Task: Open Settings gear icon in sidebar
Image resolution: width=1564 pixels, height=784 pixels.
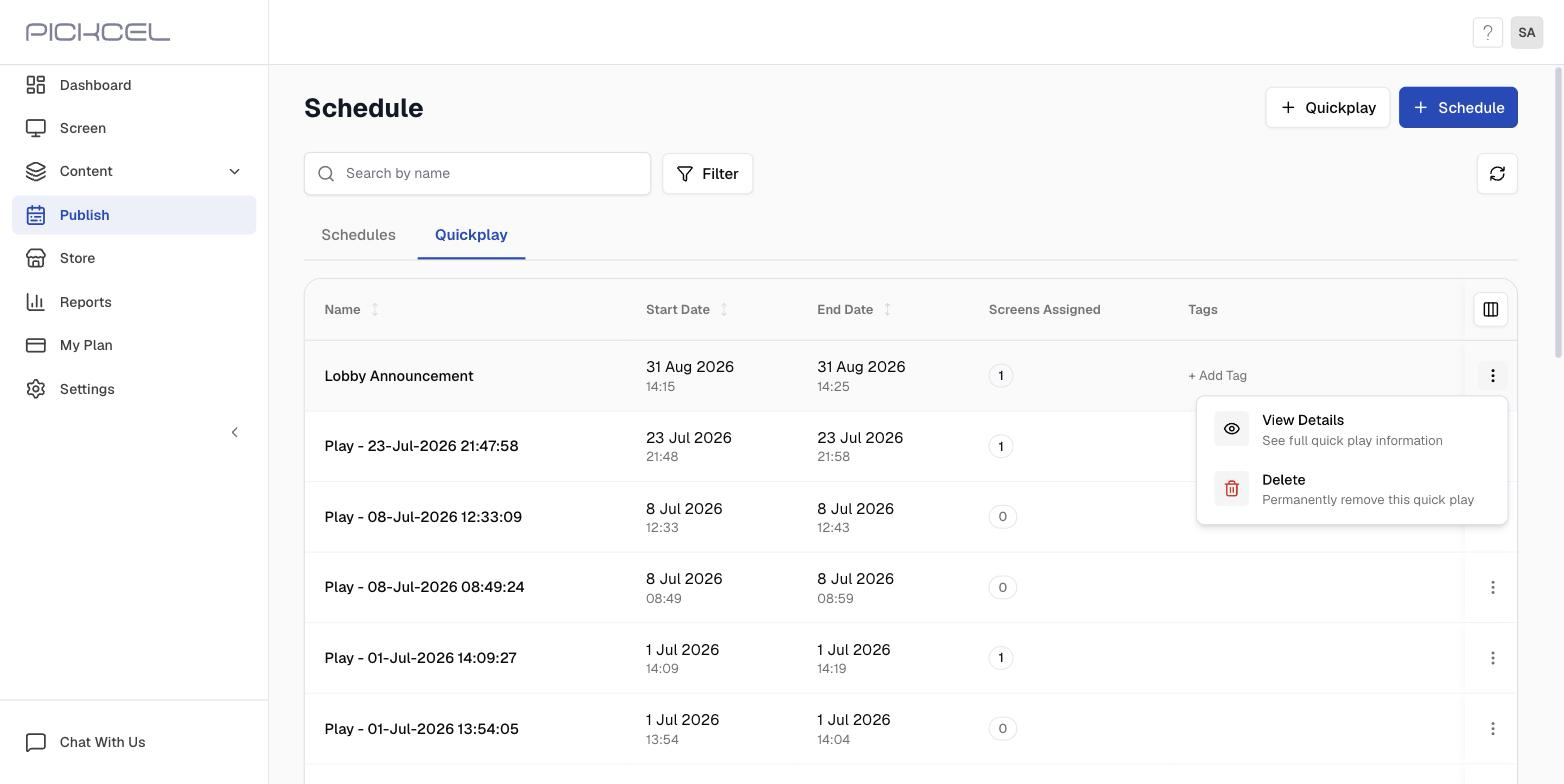Action: [x=36, y=389]
